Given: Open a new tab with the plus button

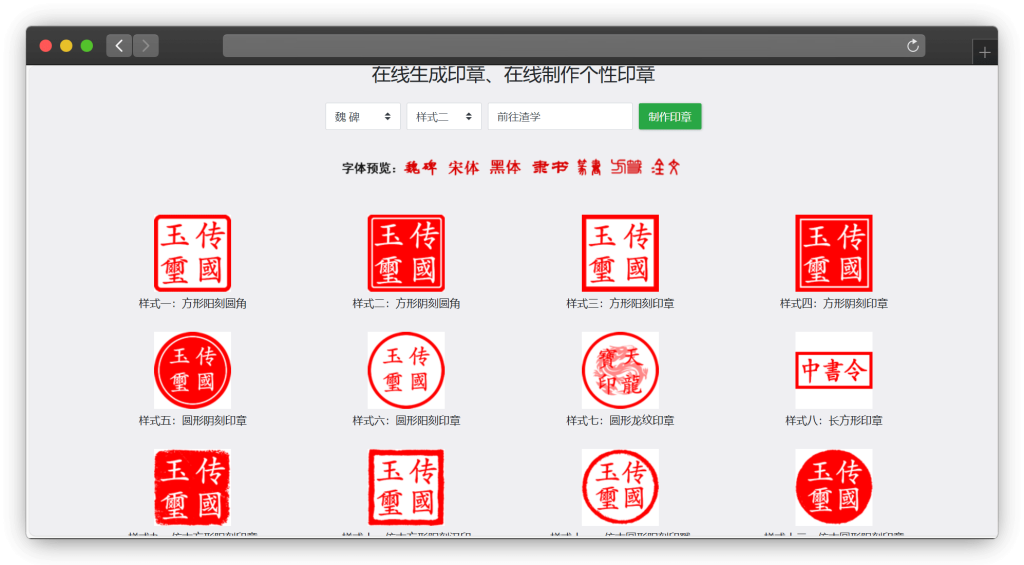Looking at the screenshot, I should click(984, 52).
